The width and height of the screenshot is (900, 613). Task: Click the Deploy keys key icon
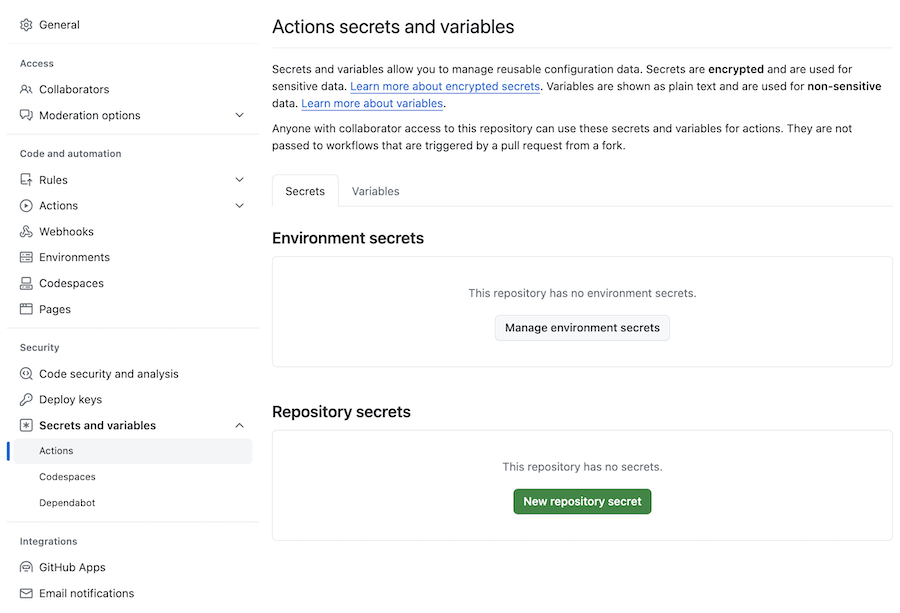(x=26, y=400)
